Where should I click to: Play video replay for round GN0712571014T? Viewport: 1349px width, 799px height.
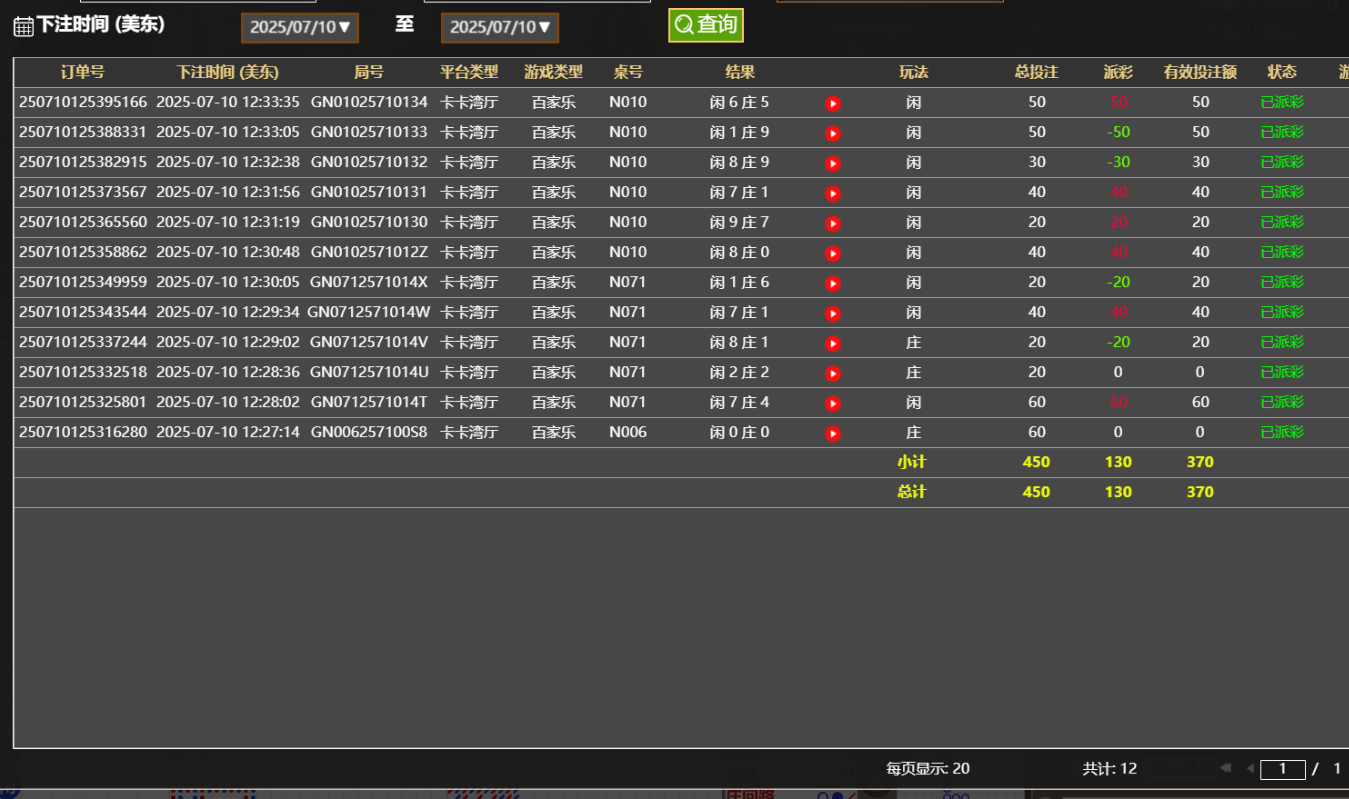tap(833, 403)
